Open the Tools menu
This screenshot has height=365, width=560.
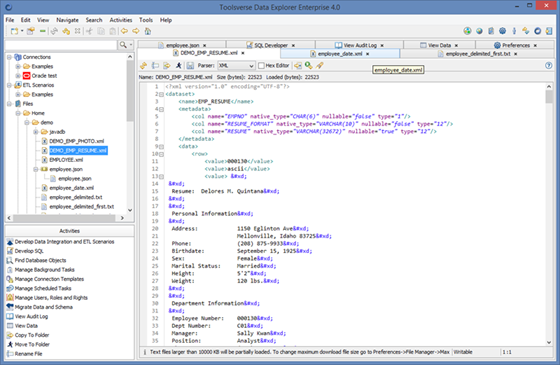pyautogui.click(x=146, y=20)
